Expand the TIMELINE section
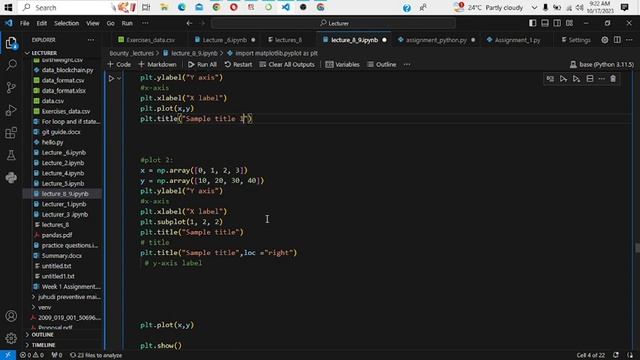This screenshot has width=640, height=360. tap(43, 345)
